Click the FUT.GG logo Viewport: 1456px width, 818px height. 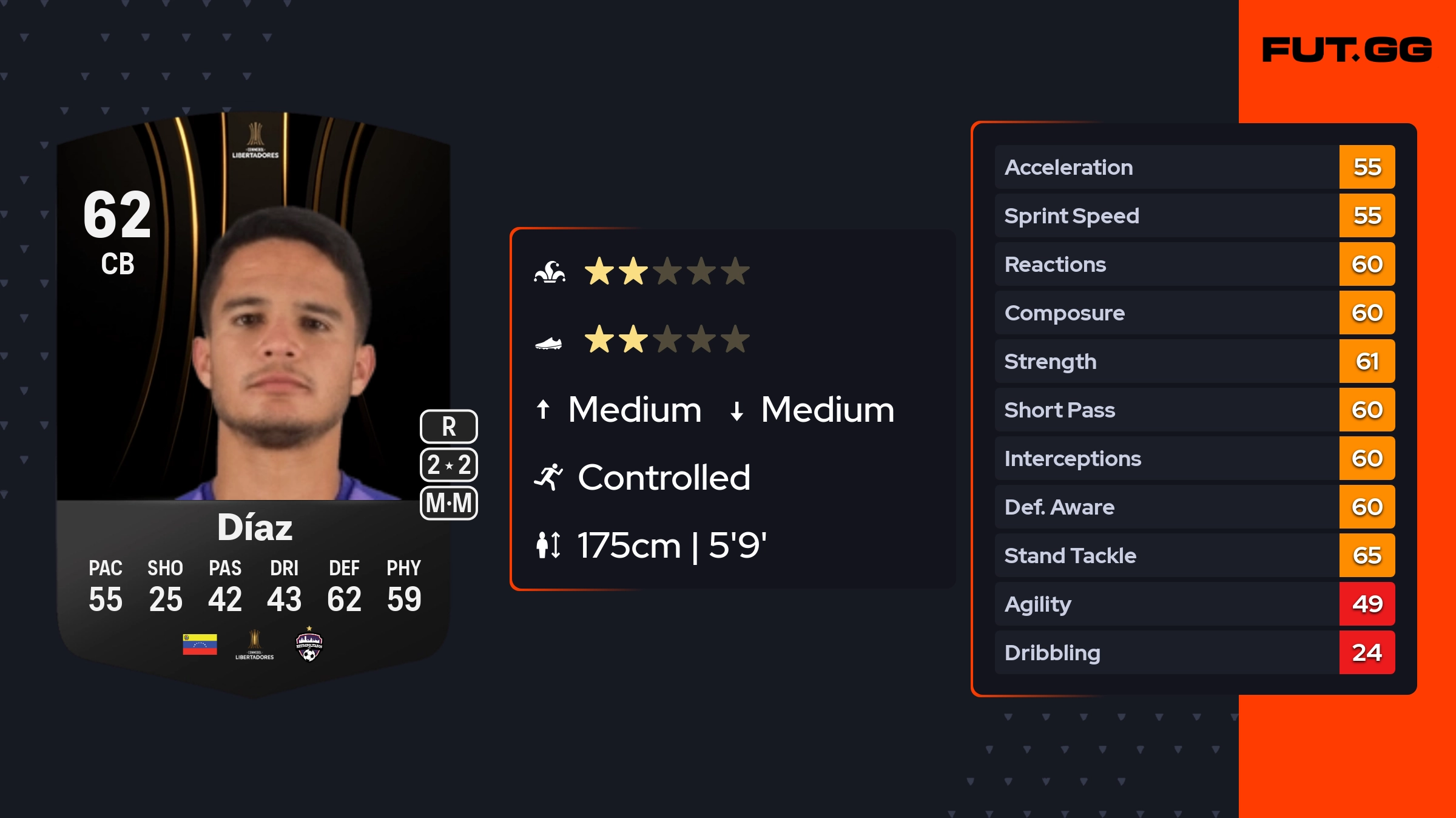pyautogui.click(x=1347, y=50)
